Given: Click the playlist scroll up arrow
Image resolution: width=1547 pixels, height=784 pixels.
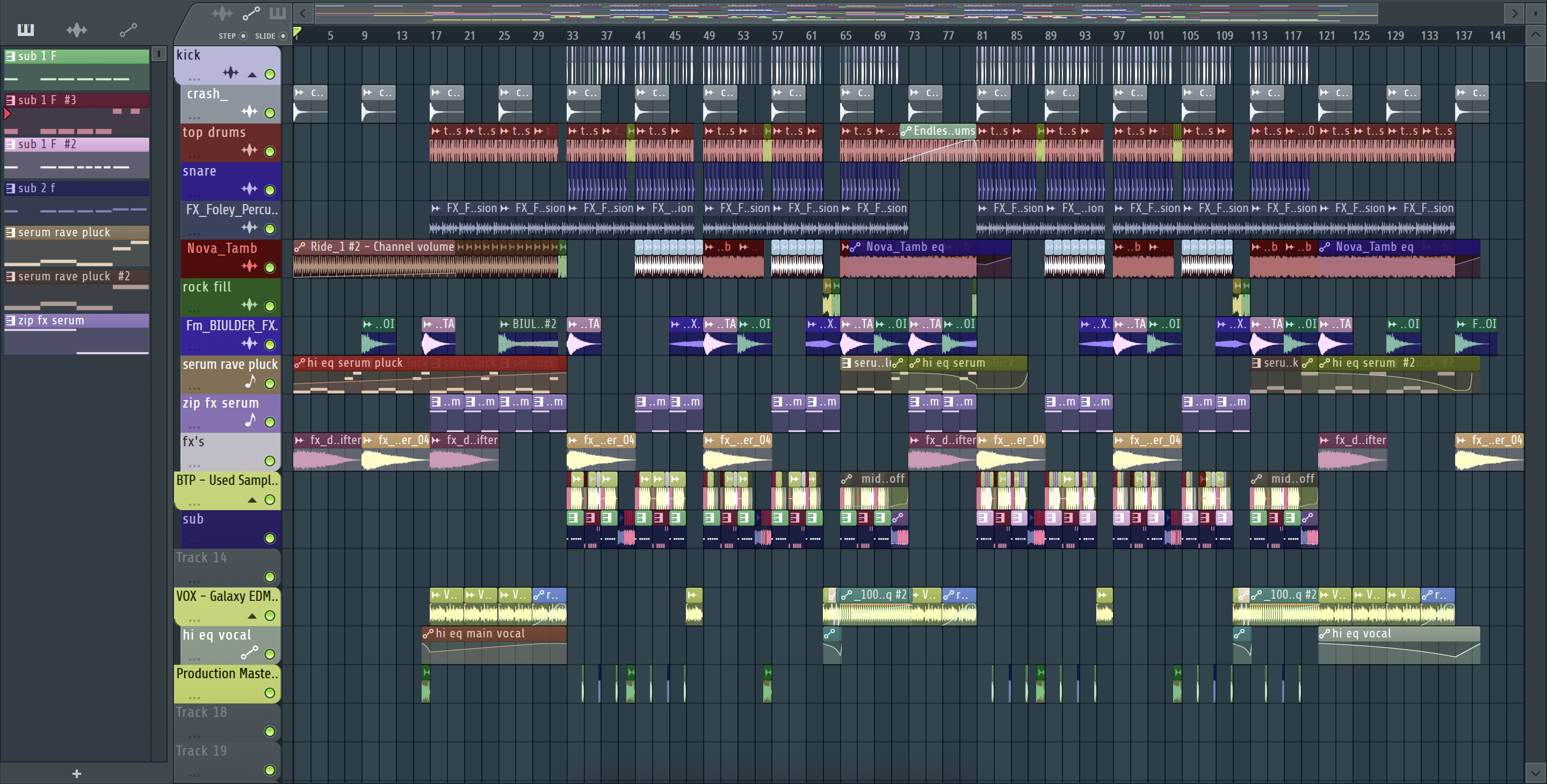Looking at the screenshot, I should coord(1536,34).
